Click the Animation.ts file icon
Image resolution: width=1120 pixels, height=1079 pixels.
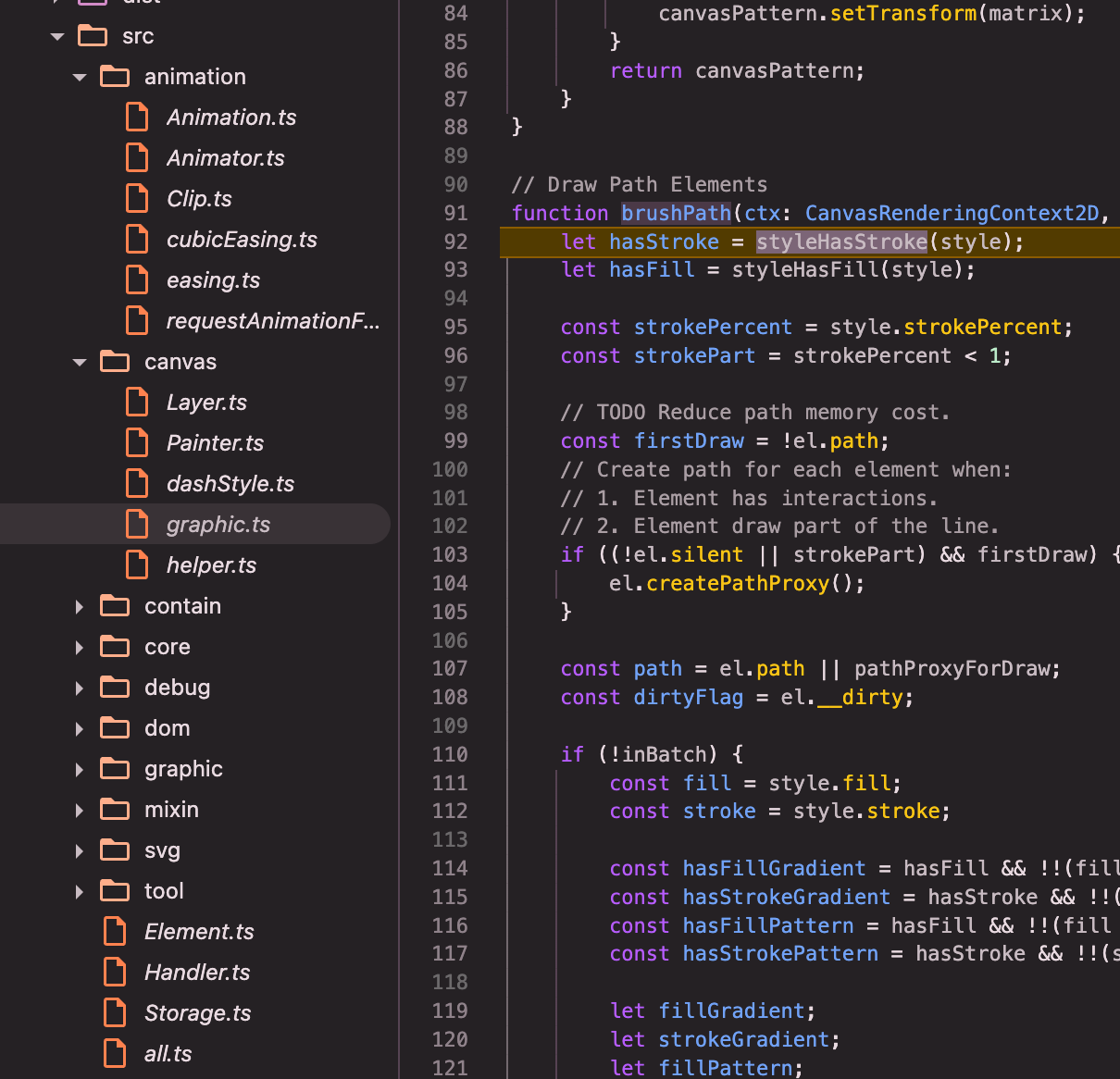(137, 118)
